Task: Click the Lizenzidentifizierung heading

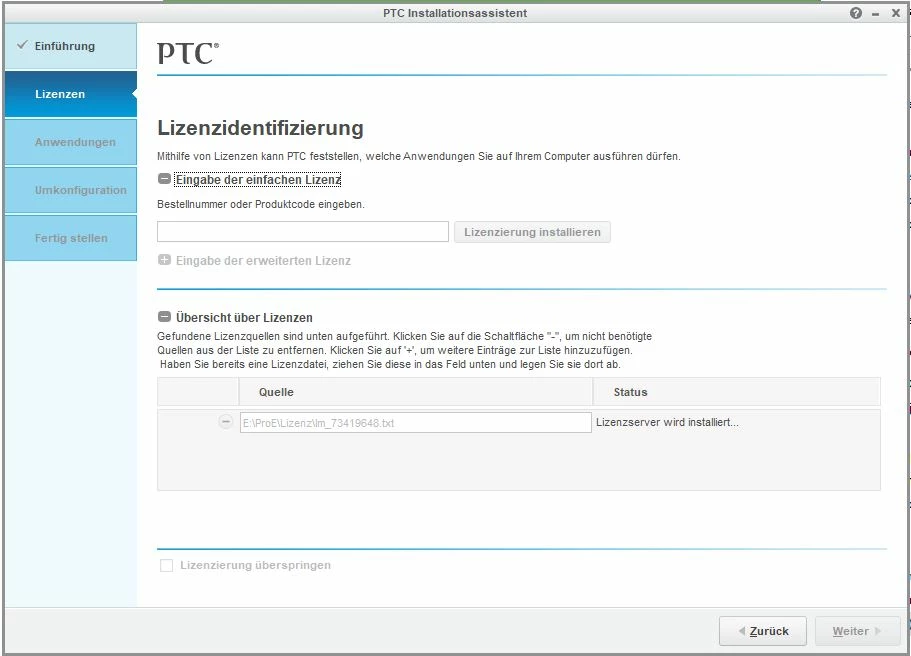Action: click(x=260, y=128)
